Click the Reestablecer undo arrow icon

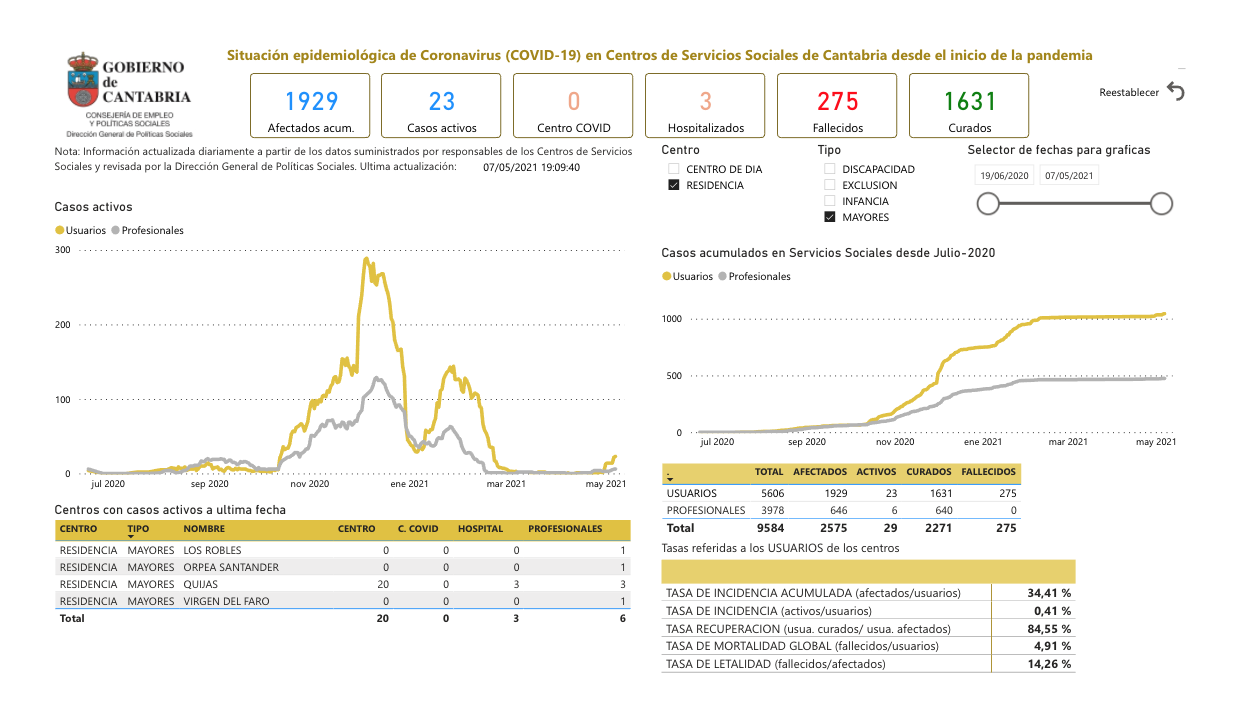coord(1175,92)
